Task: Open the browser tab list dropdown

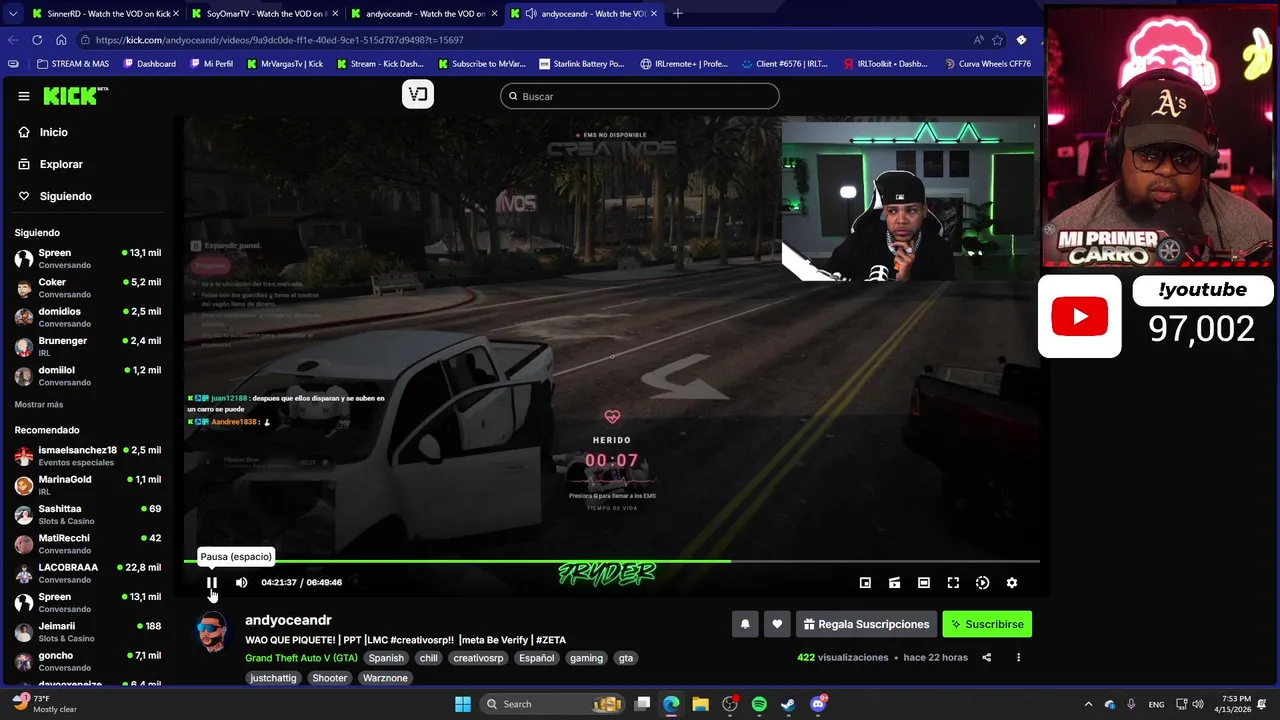Action: [11, 14]
